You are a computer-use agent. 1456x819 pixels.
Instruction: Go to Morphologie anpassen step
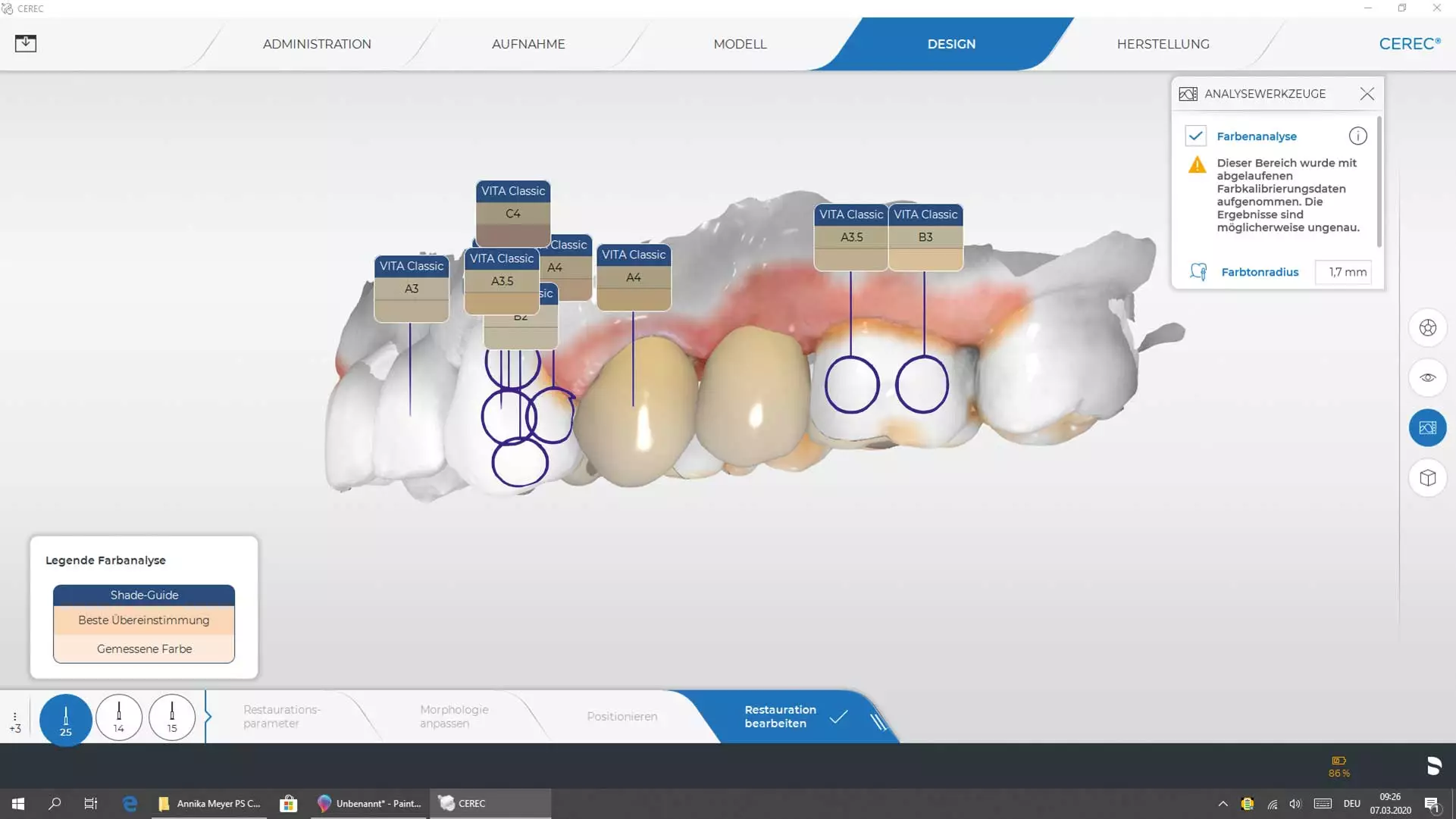click(454, 716)
